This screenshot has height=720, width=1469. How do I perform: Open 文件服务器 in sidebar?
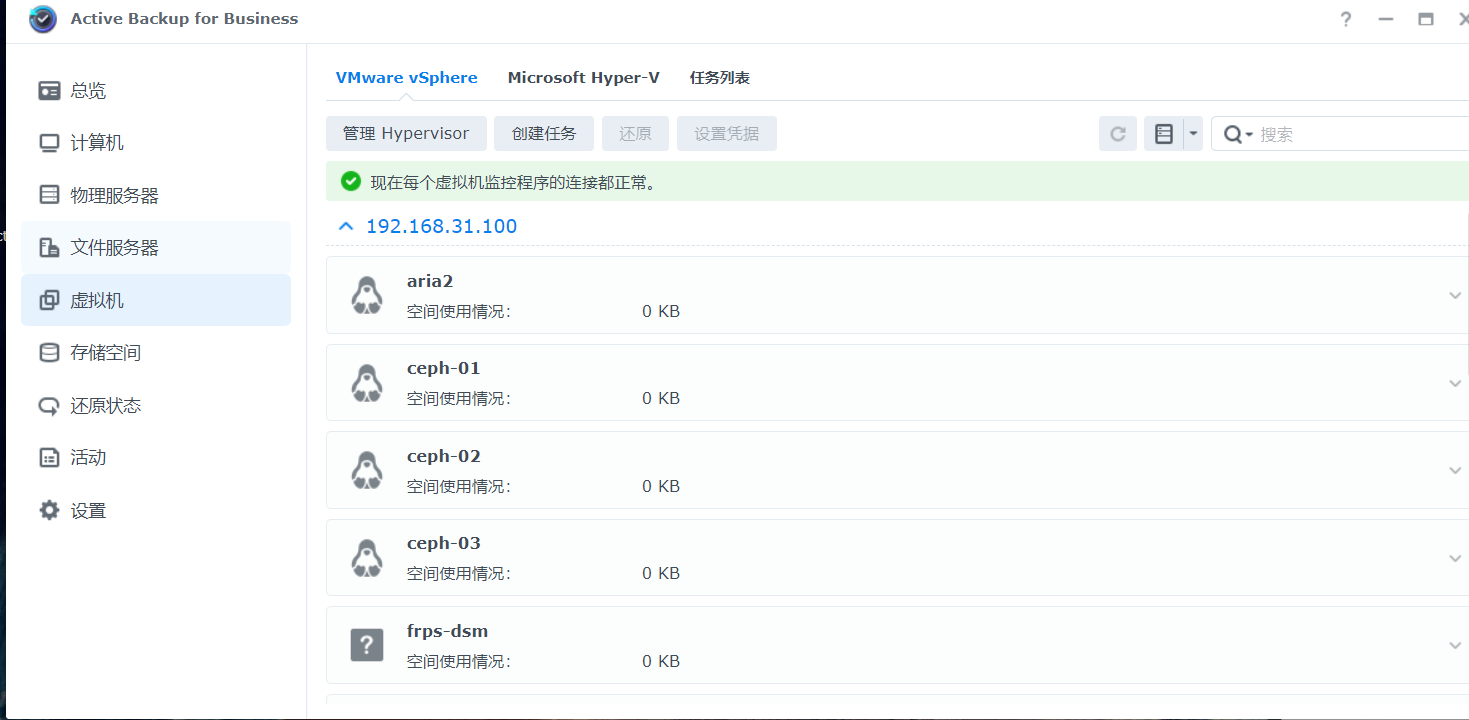tap(156, 248)
